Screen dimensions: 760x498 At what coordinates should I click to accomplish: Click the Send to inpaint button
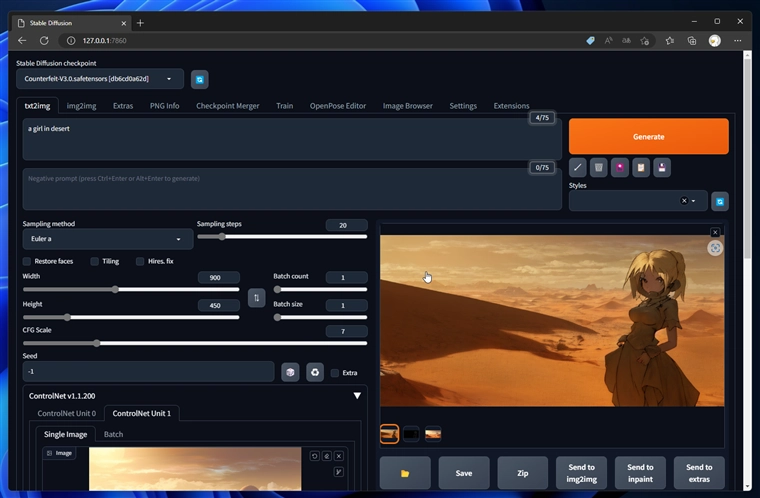point(640,472)
